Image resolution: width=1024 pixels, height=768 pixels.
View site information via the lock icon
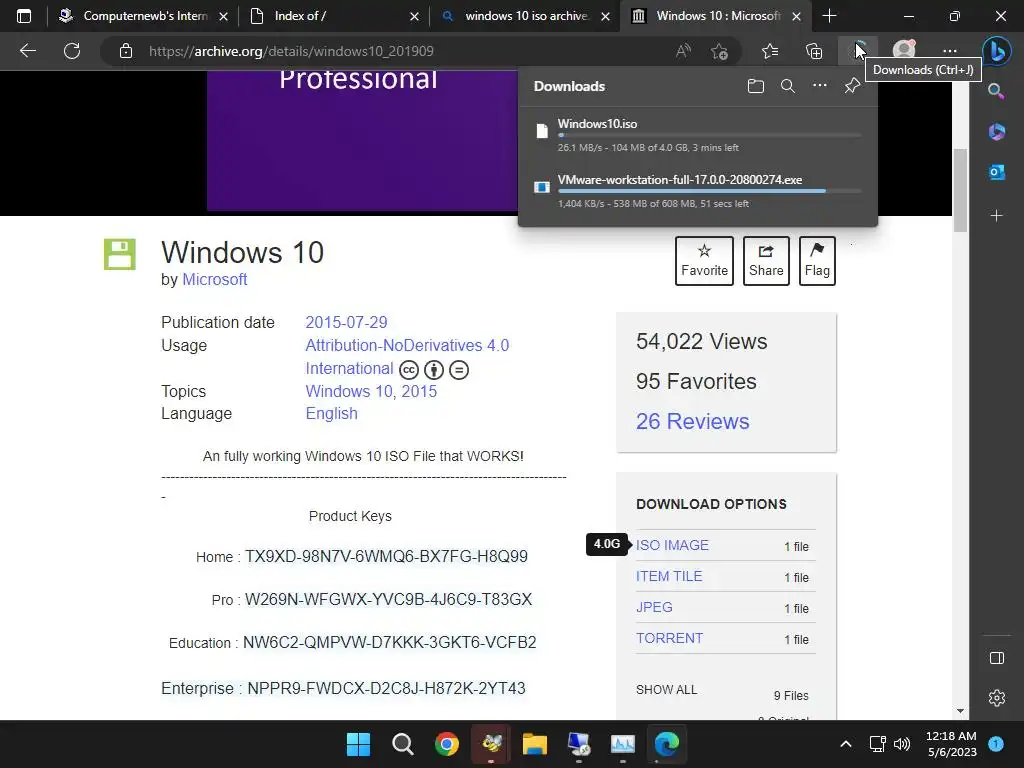point(126,51)
